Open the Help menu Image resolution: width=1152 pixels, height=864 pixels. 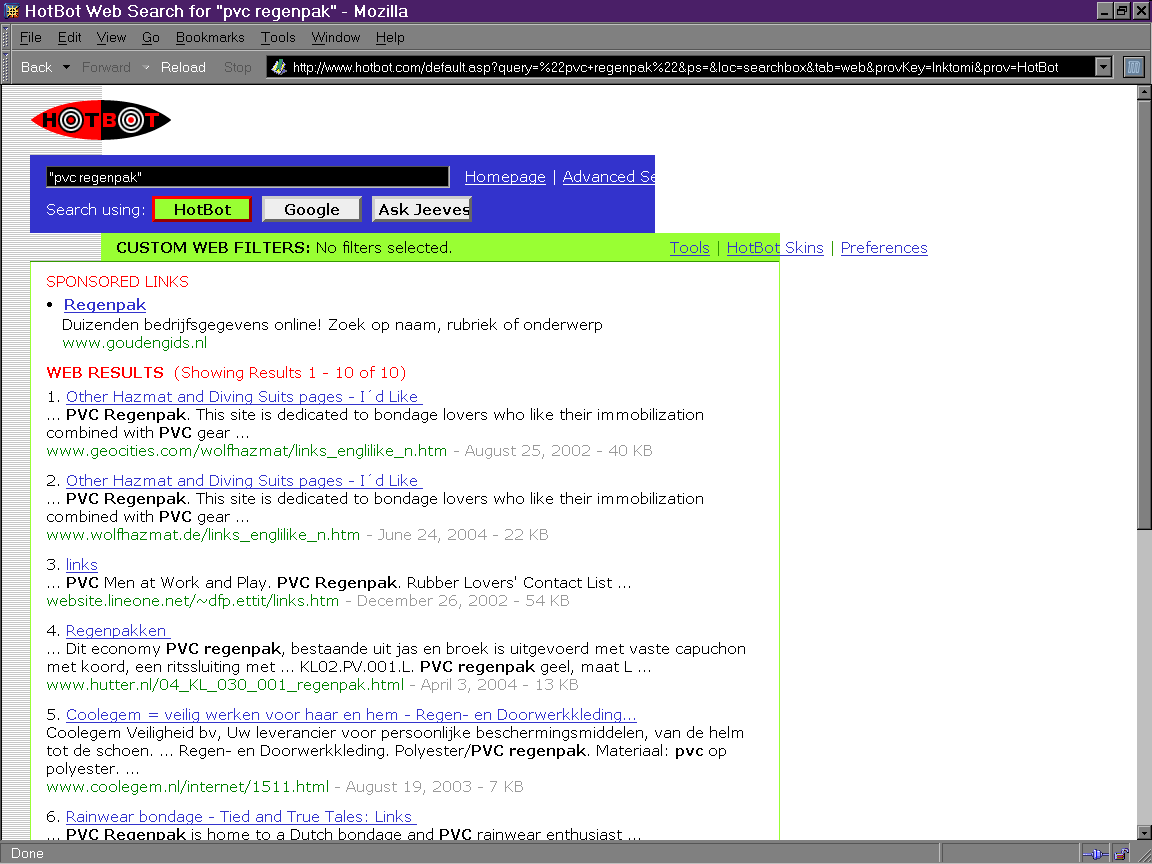(x=390, y=37)
